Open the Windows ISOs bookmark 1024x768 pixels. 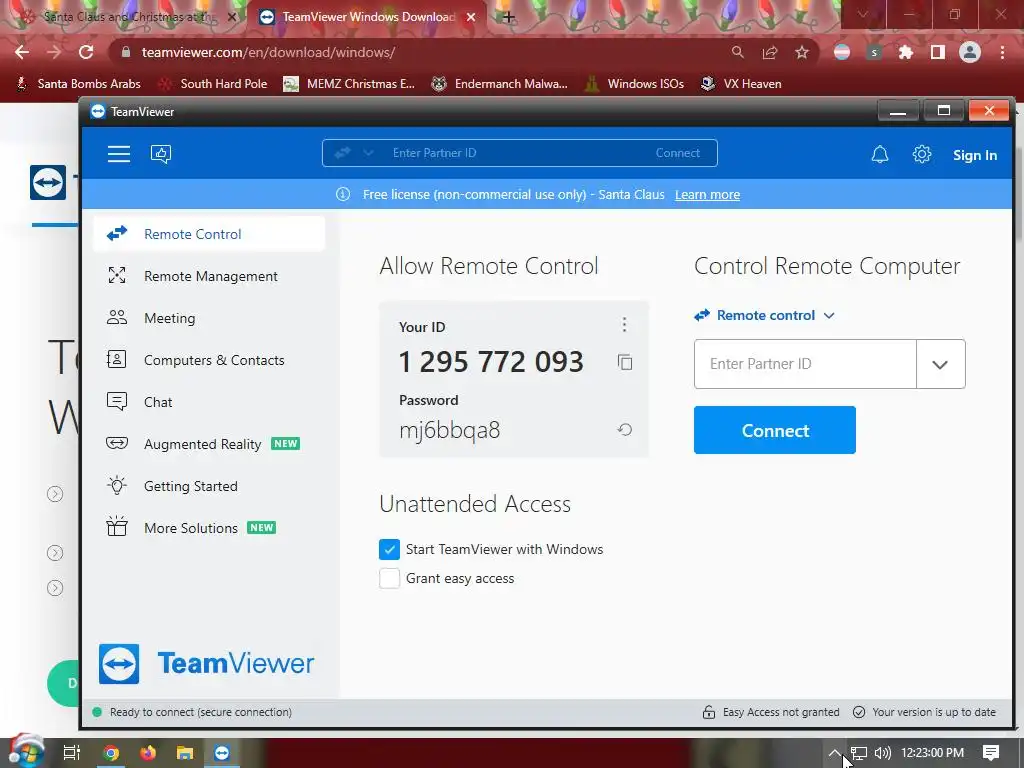[634, 84]
